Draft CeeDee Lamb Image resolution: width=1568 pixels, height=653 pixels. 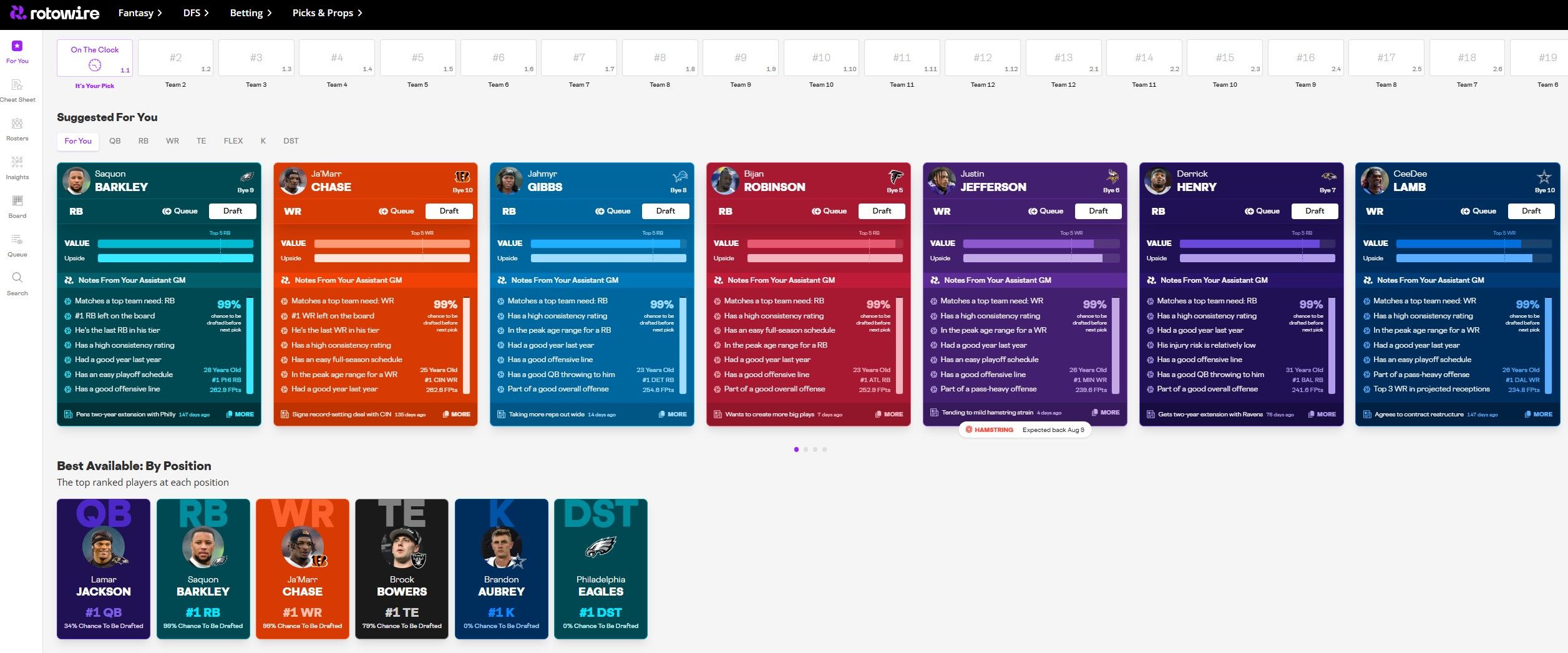(1532, 211)
